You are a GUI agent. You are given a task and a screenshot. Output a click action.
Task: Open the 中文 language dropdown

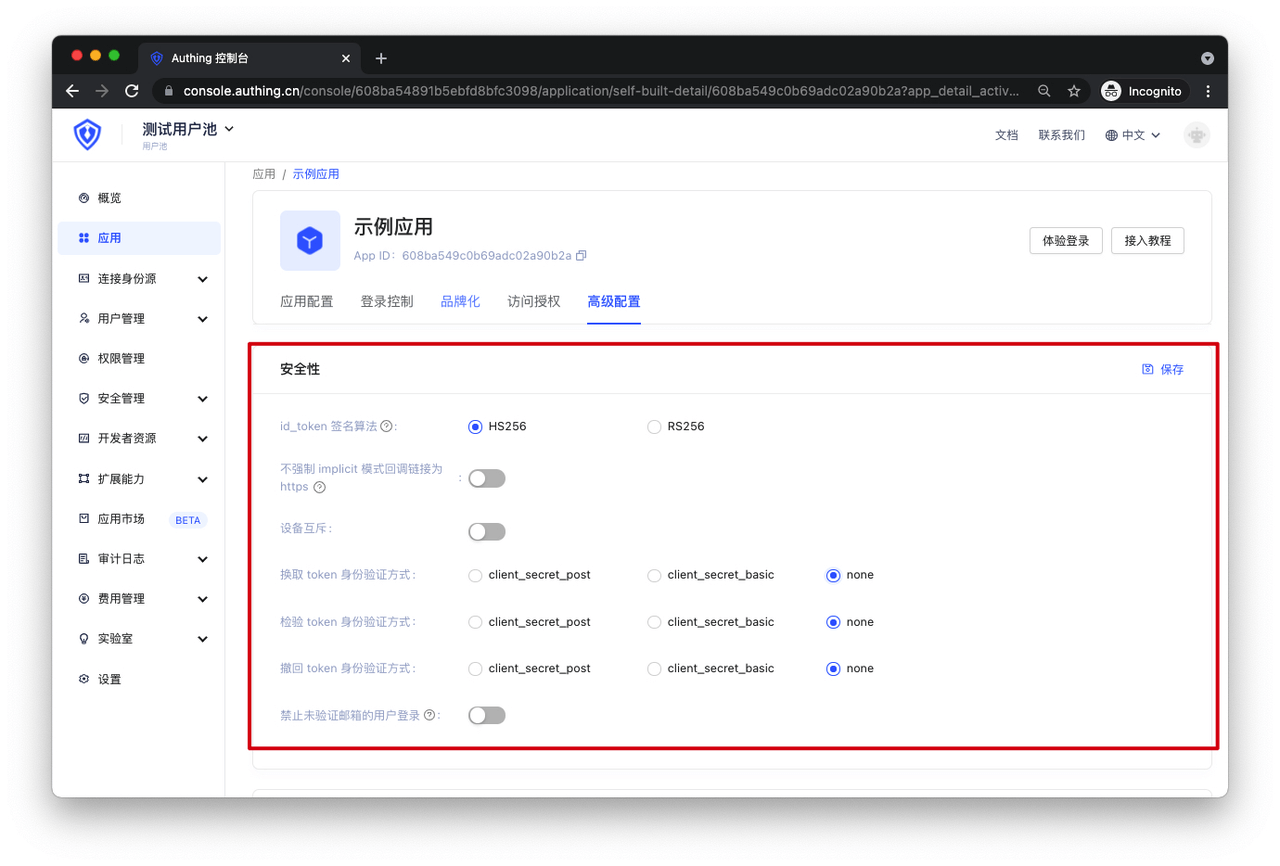point(1133,135)
